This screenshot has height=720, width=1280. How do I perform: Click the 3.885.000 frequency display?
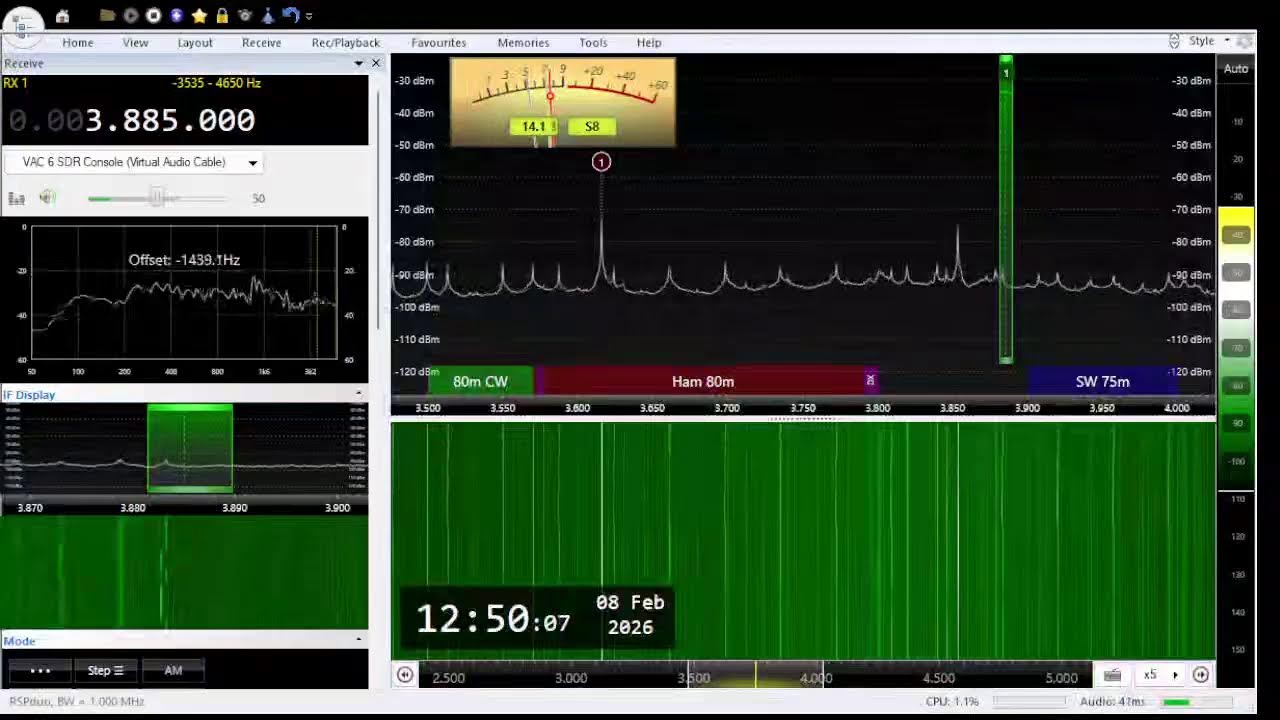pos(170,121)
